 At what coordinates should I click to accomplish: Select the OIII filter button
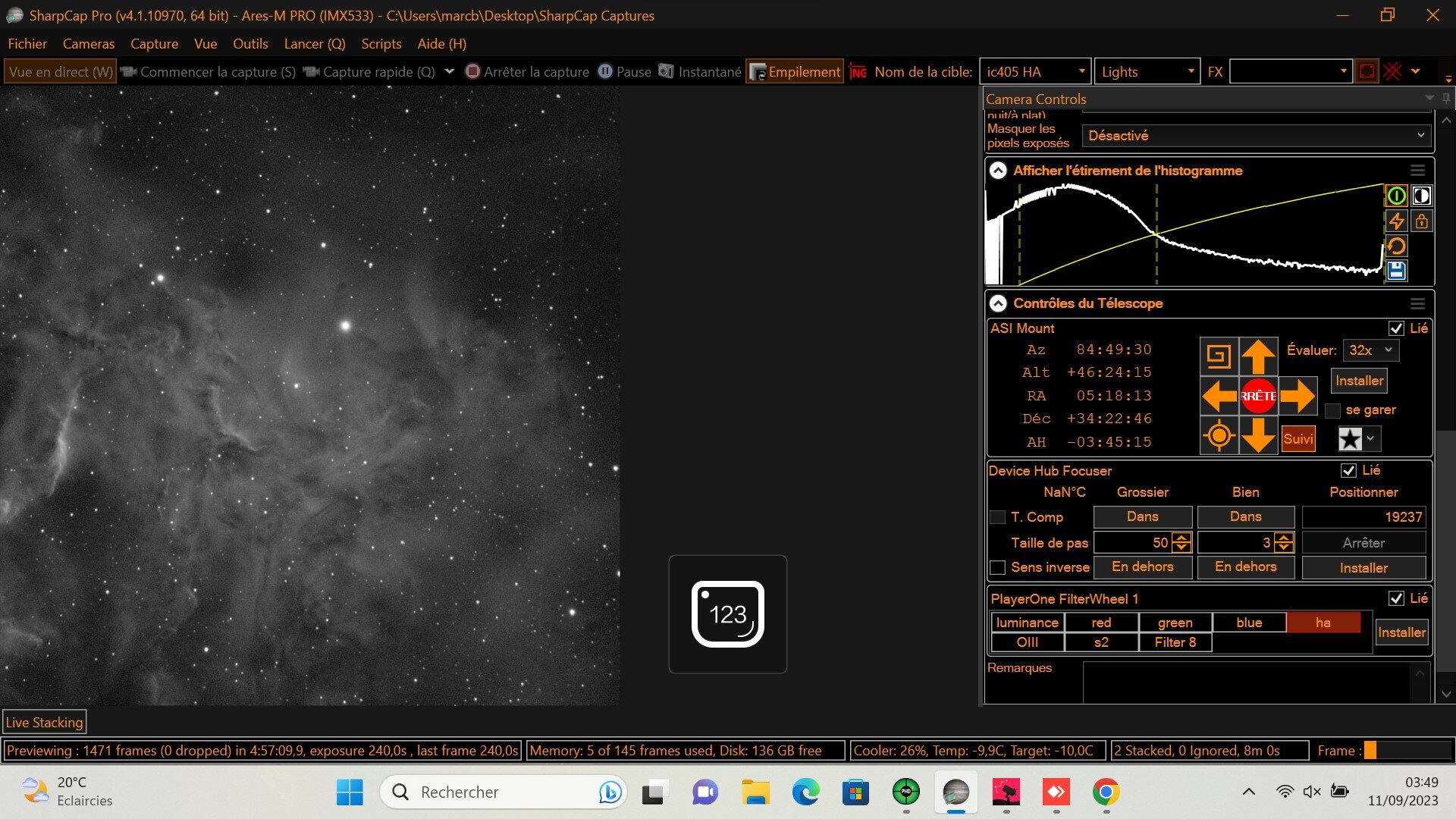1027,642
